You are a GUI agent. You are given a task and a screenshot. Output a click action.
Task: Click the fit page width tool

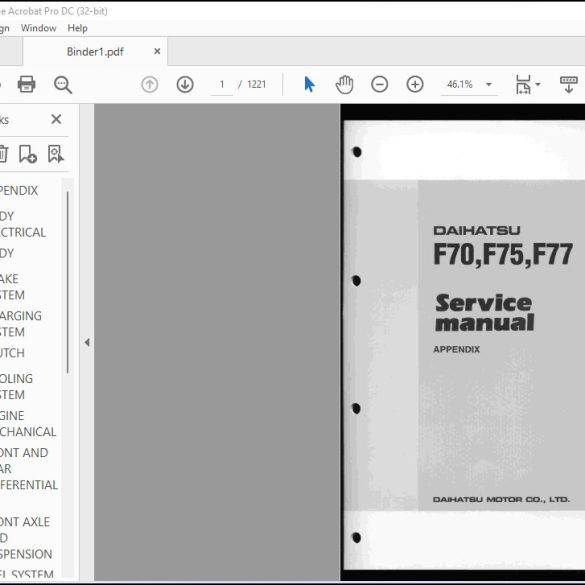point(523,85)
